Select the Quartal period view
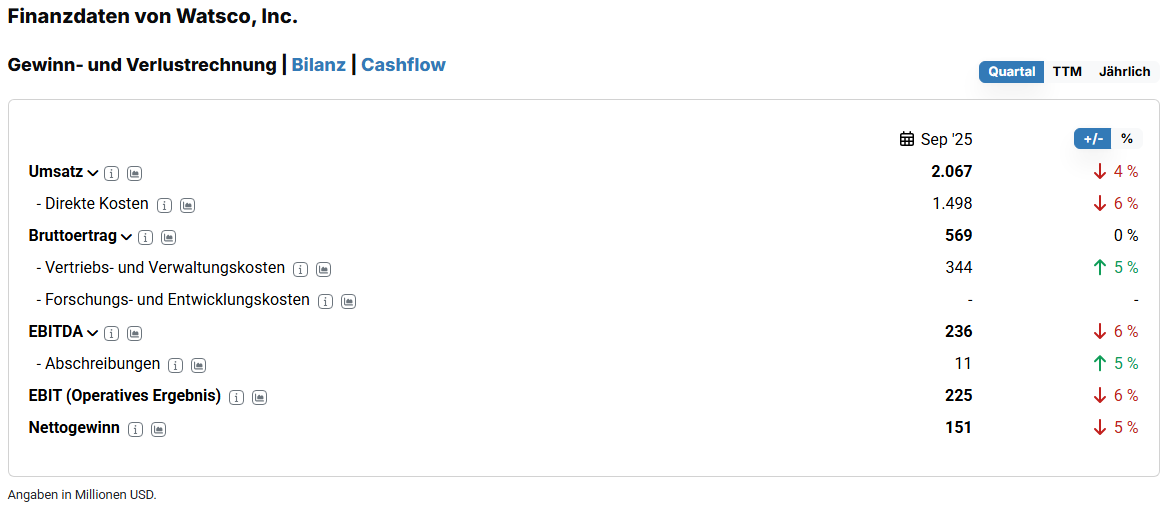Screen dimensions: 1176x512 click(x=1012, y=72)
